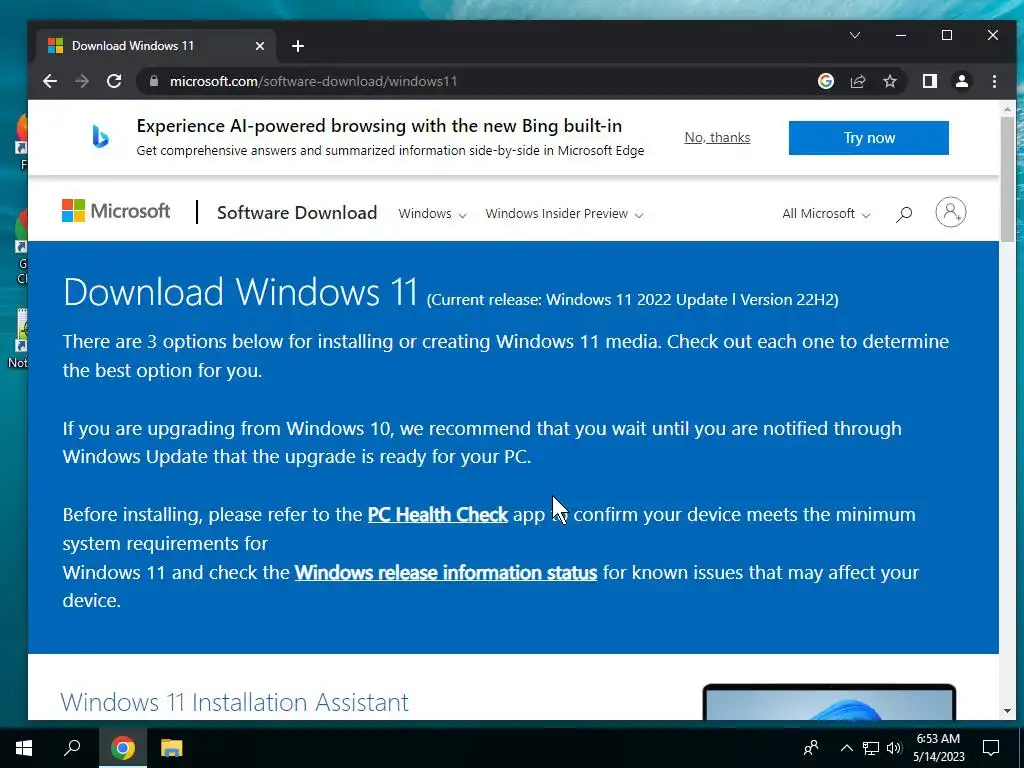Screen dimensions: 1024x768
Task: Open the Chrome profile icon
Action: [x=961, y=81]
